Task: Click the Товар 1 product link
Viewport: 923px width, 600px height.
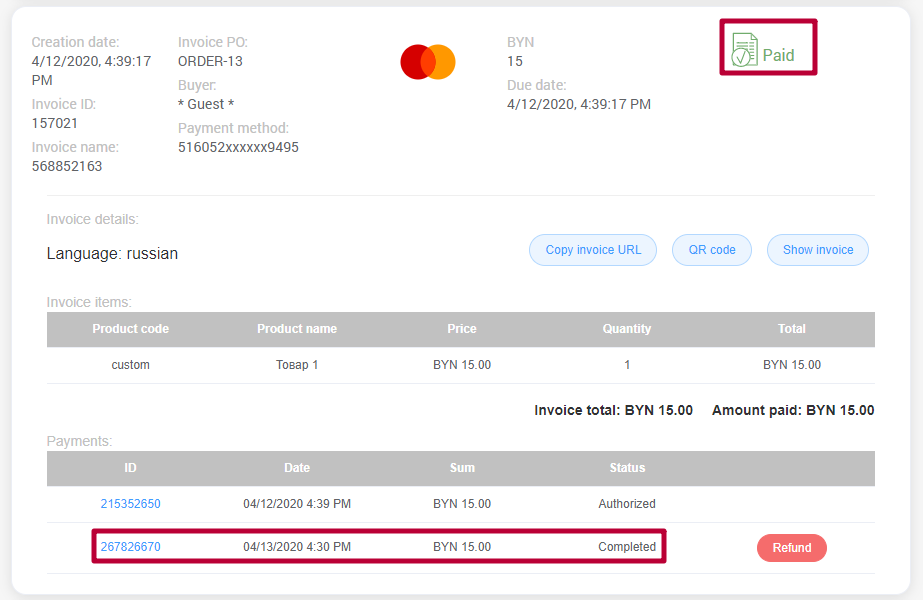Action: [x=296, y=364]
